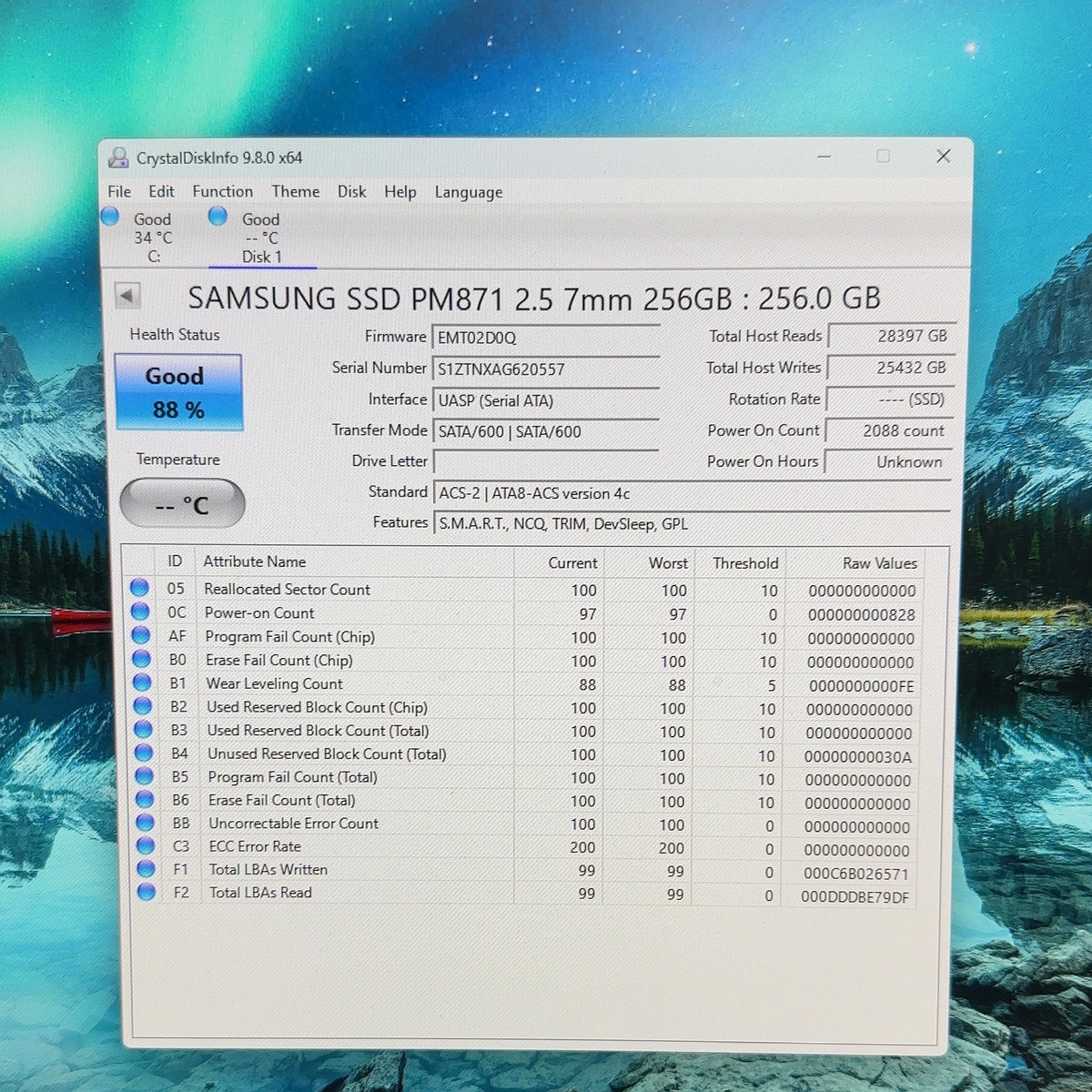Click the Worst column header
Image resolution: width=1092 pixels, height=1092 pixels.
pyautogui.click(x=651, y=562)
